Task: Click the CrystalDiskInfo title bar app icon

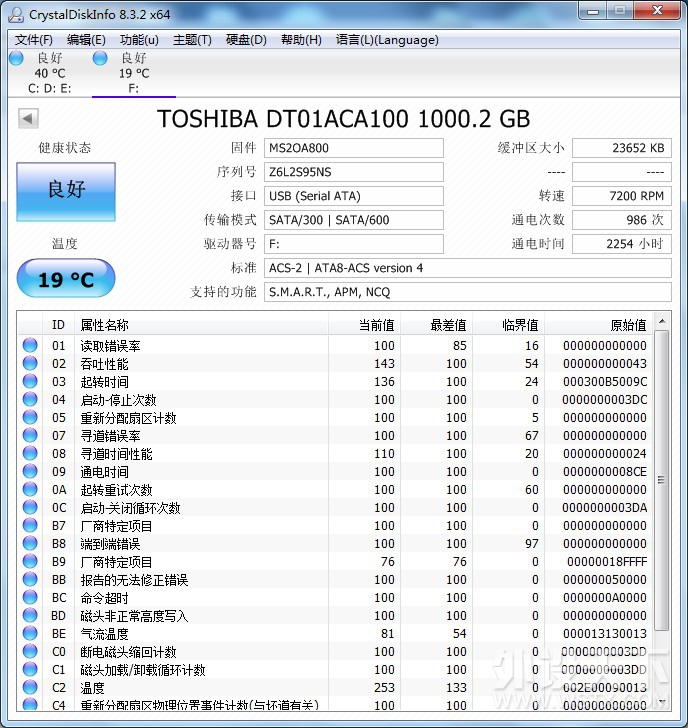Action: 16,14
